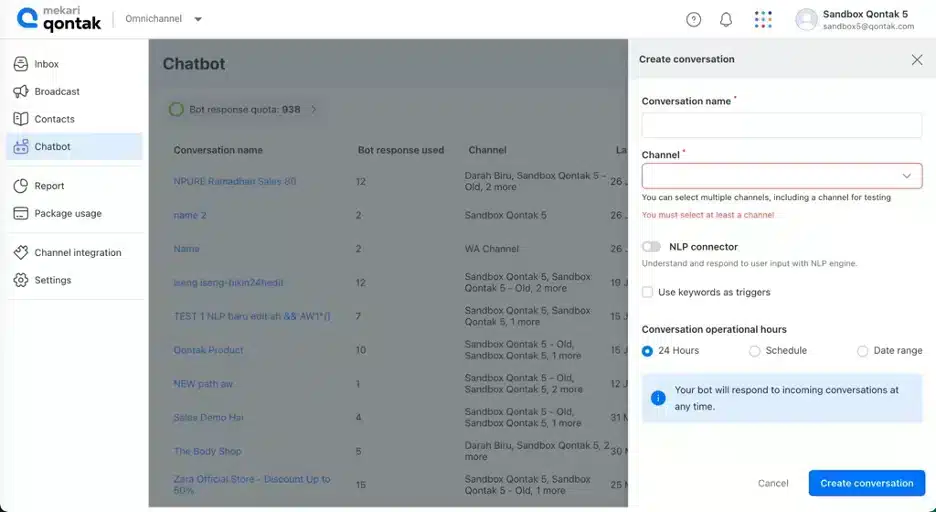Click the Contacts book icon
Screen dimensions: 936x512
click(x=21, y=119)
